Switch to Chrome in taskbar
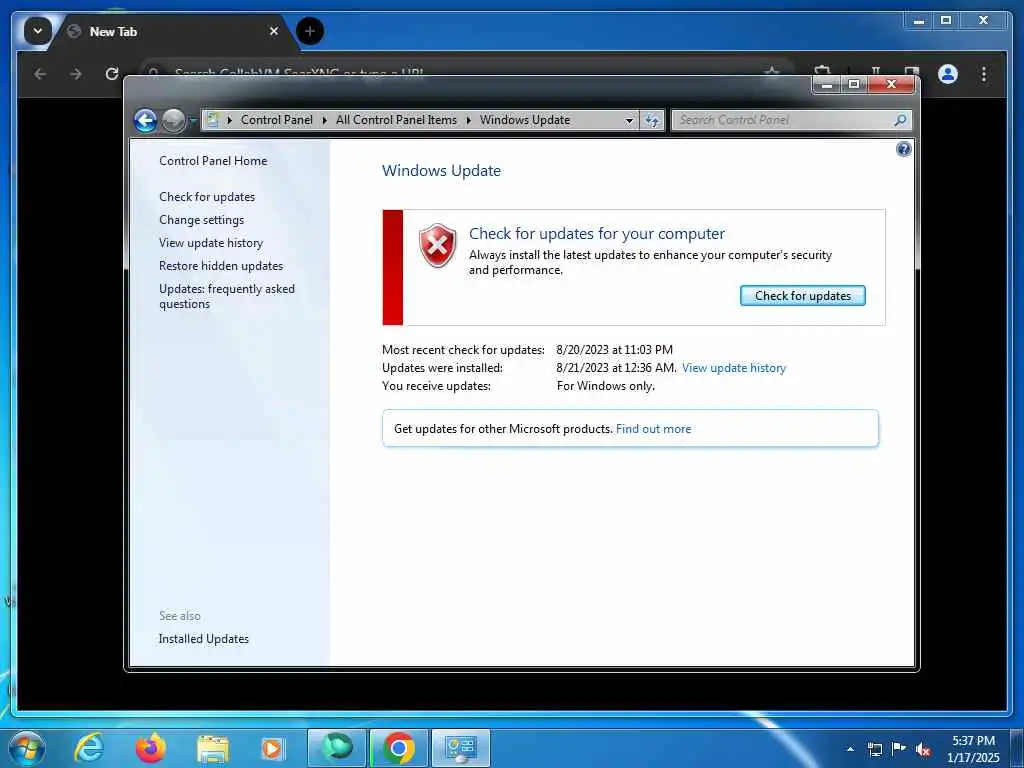 coord(399,748)
